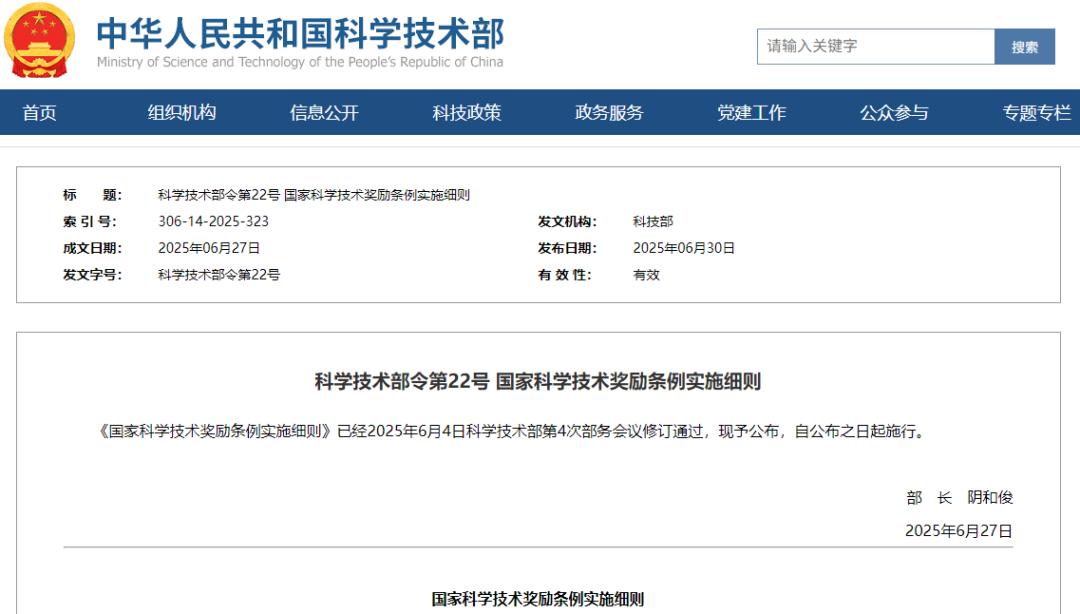The image size is (1080, 614).
Task: Select 信息公开 in the navigation bar
Action: 324,113
